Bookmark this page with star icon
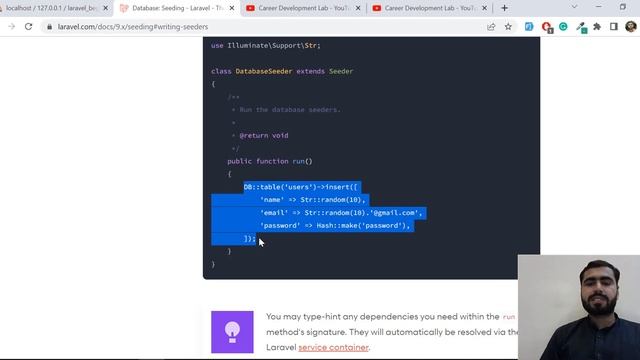The image size is (640, 360). pyautogui.click(x=508, y=27)
